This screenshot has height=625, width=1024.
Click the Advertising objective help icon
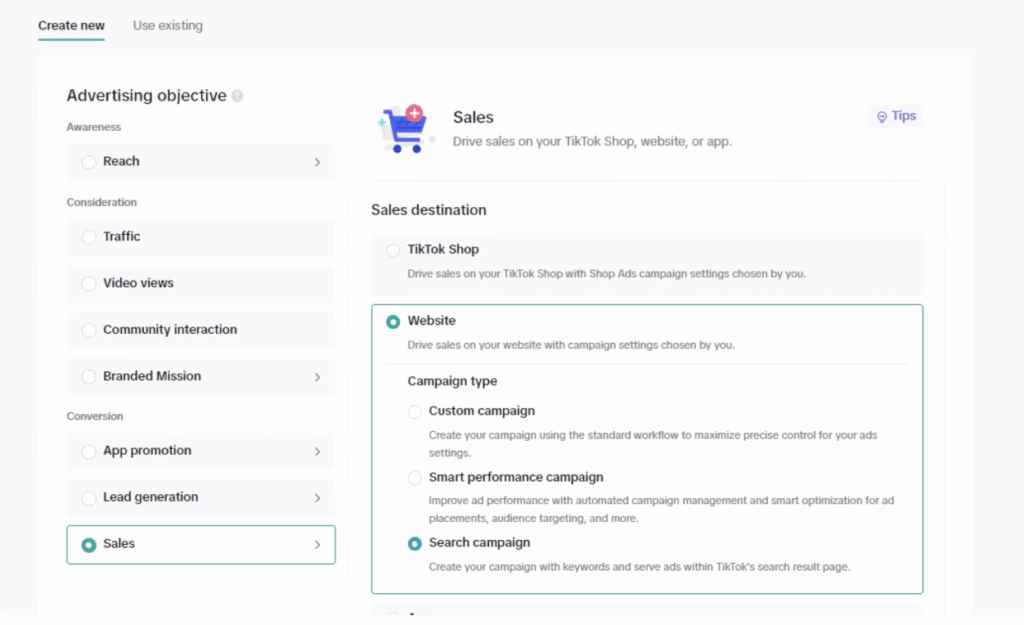(237, 96)
